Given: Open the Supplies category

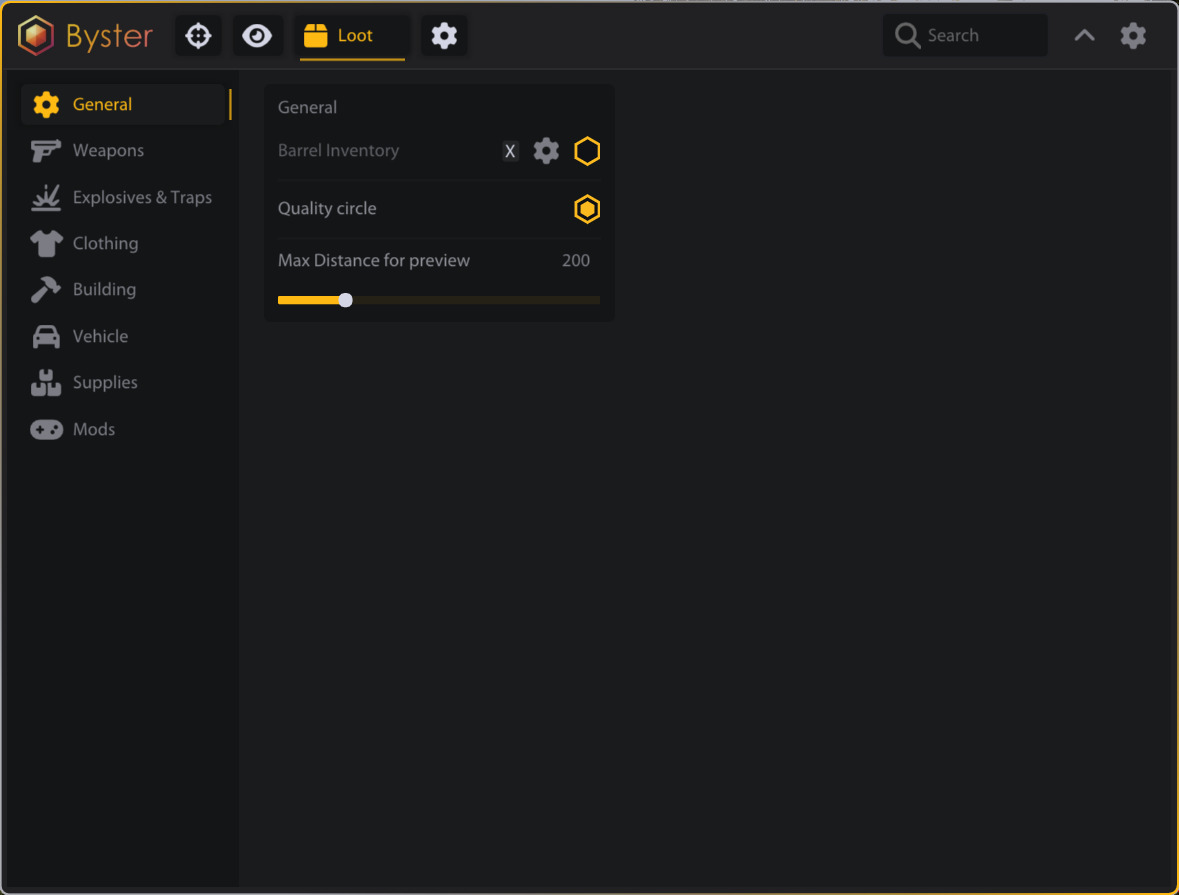Looking at the screenshot, I should click(105, 383).
